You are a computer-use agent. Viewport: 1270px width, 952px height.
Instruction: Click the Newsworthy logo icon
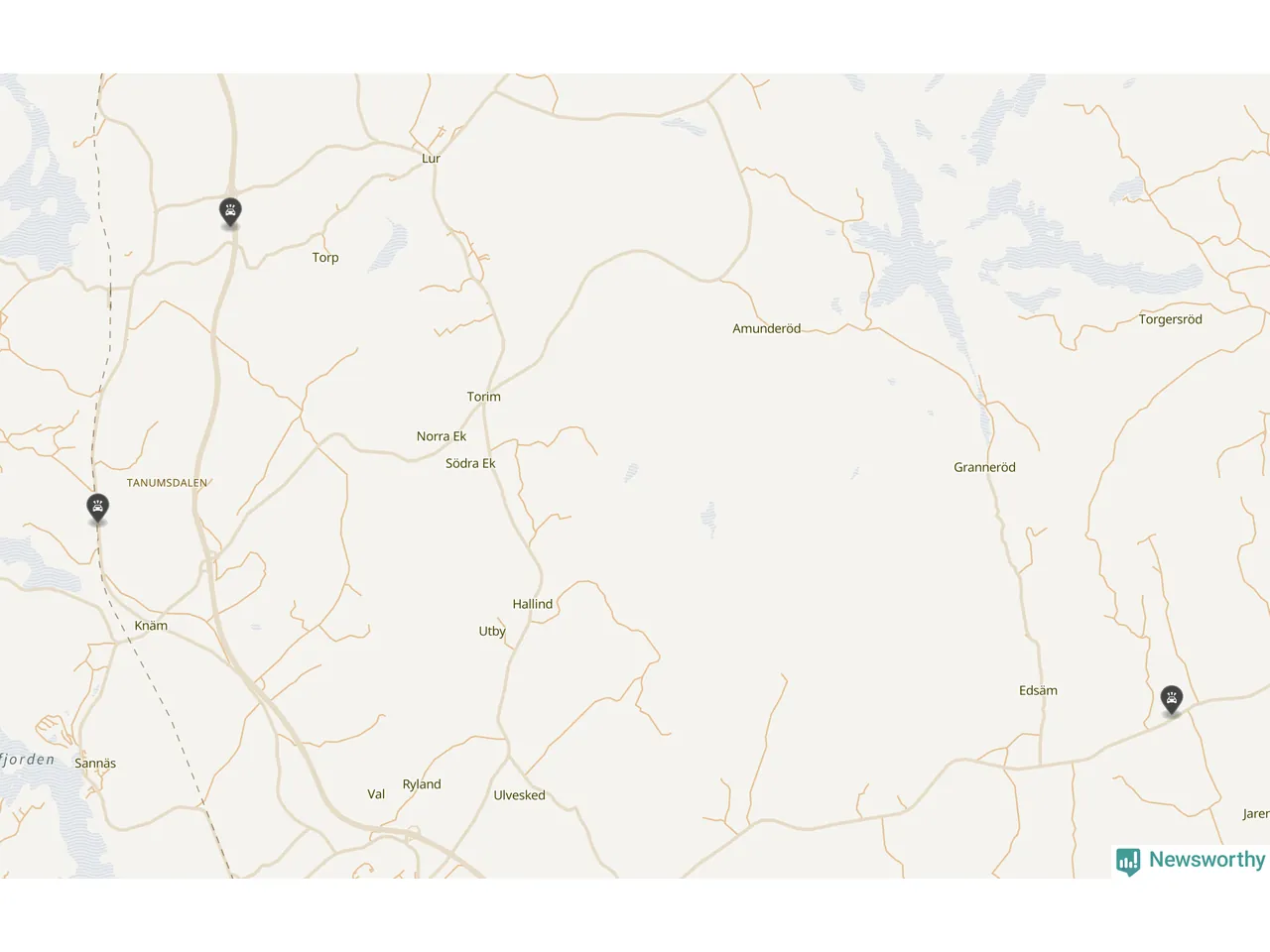1128,861
